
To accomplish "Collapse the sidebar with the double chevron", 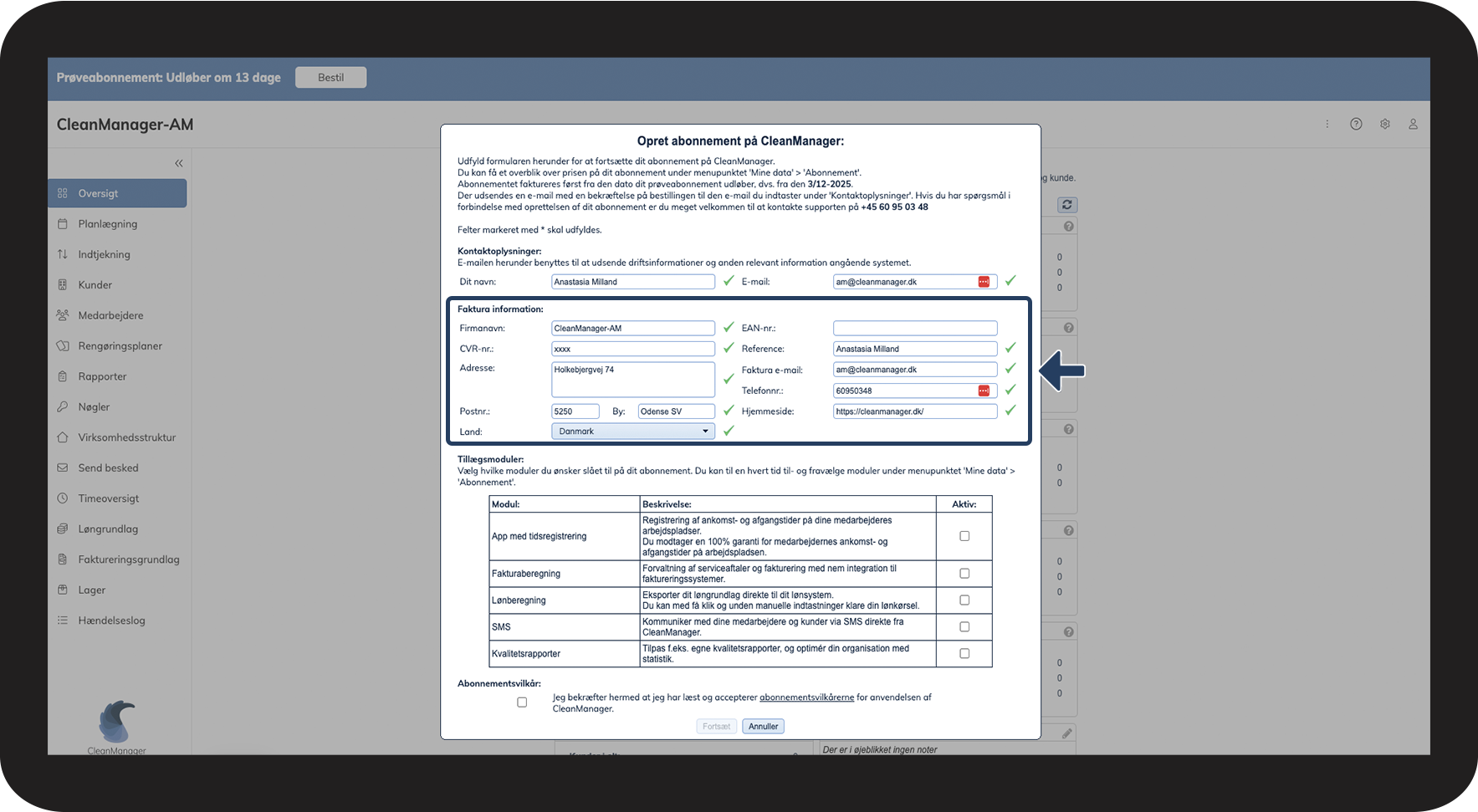I will click(178, 163).
